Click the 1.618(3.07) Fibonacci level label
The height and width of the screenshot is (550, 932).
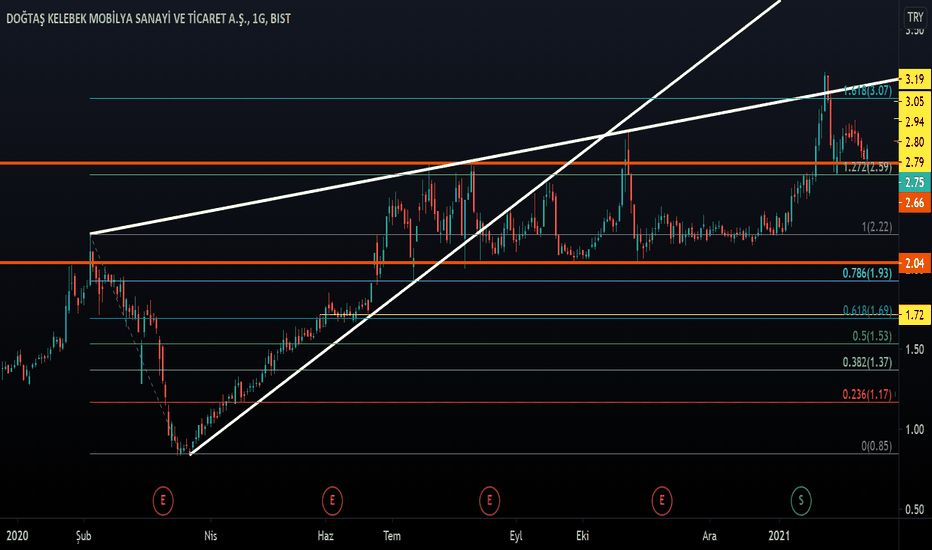point(867,91)
